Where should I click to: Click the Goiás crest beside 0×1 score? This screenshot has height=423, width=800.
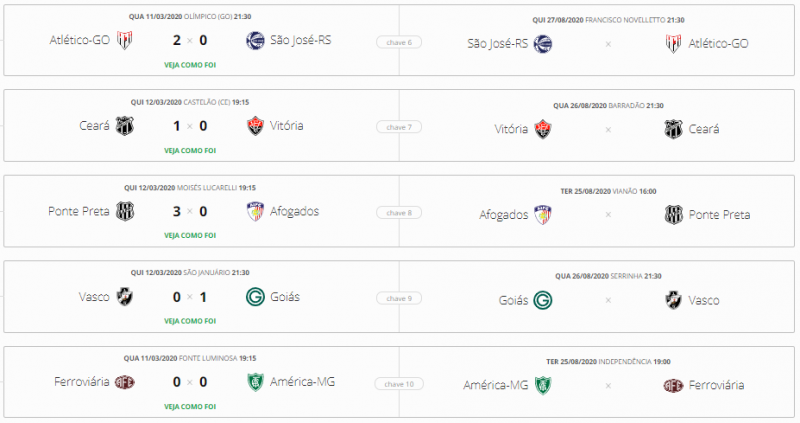click(x=255, y=297)
